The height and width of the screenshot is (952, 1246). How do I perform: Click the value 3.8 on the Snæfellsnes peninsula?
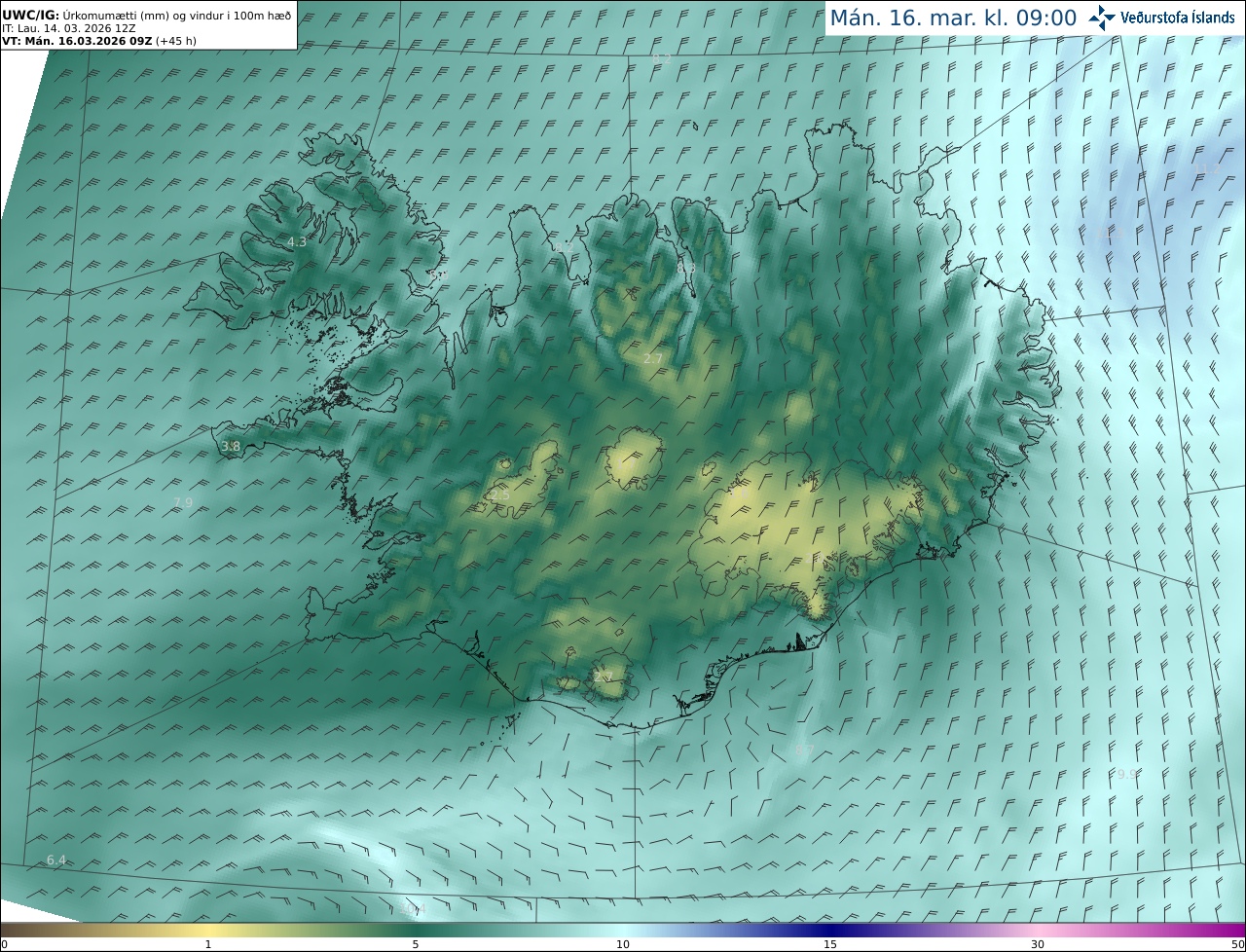click(x=231, y=447)
